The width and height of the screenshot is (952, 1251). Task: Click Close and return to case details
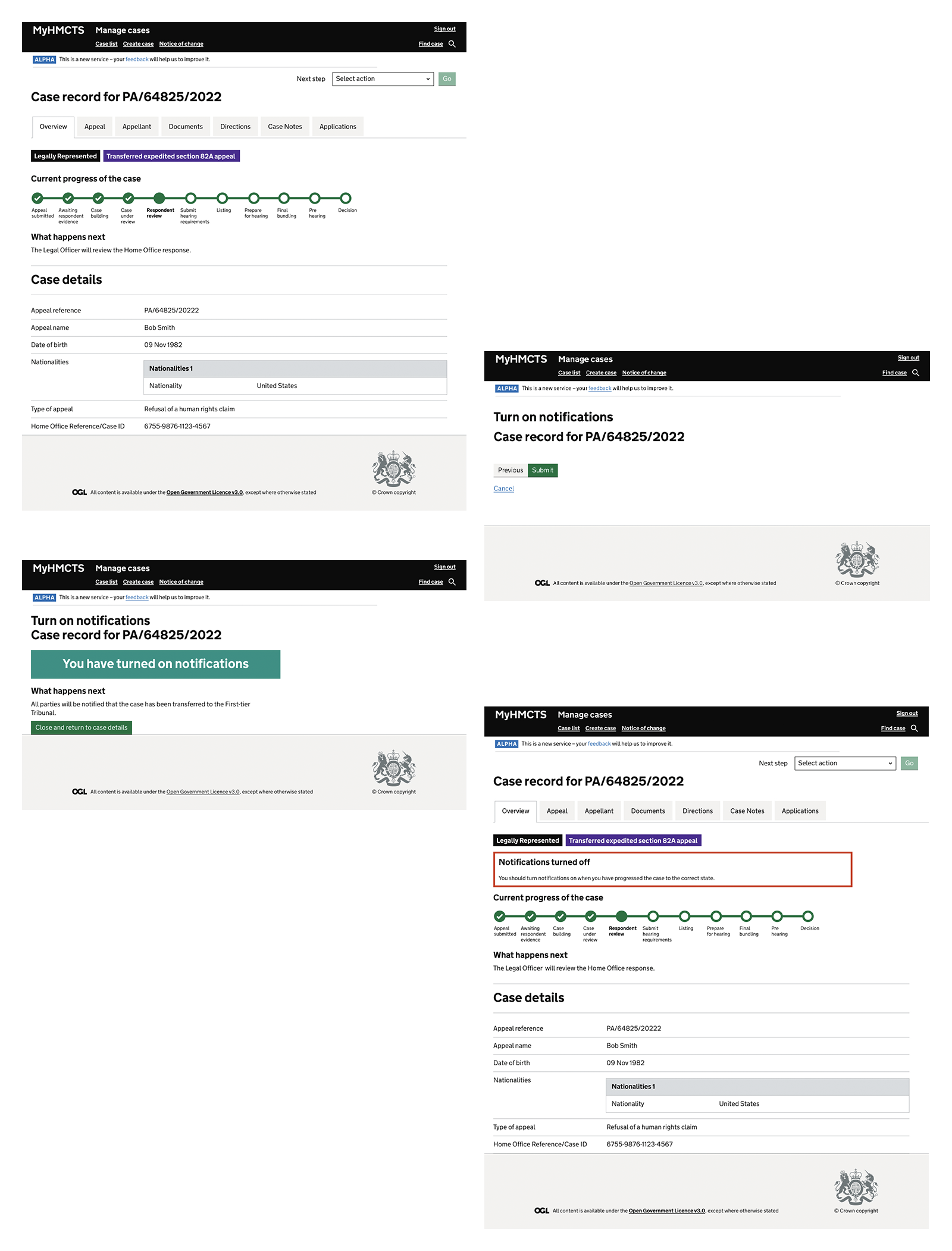82,727
